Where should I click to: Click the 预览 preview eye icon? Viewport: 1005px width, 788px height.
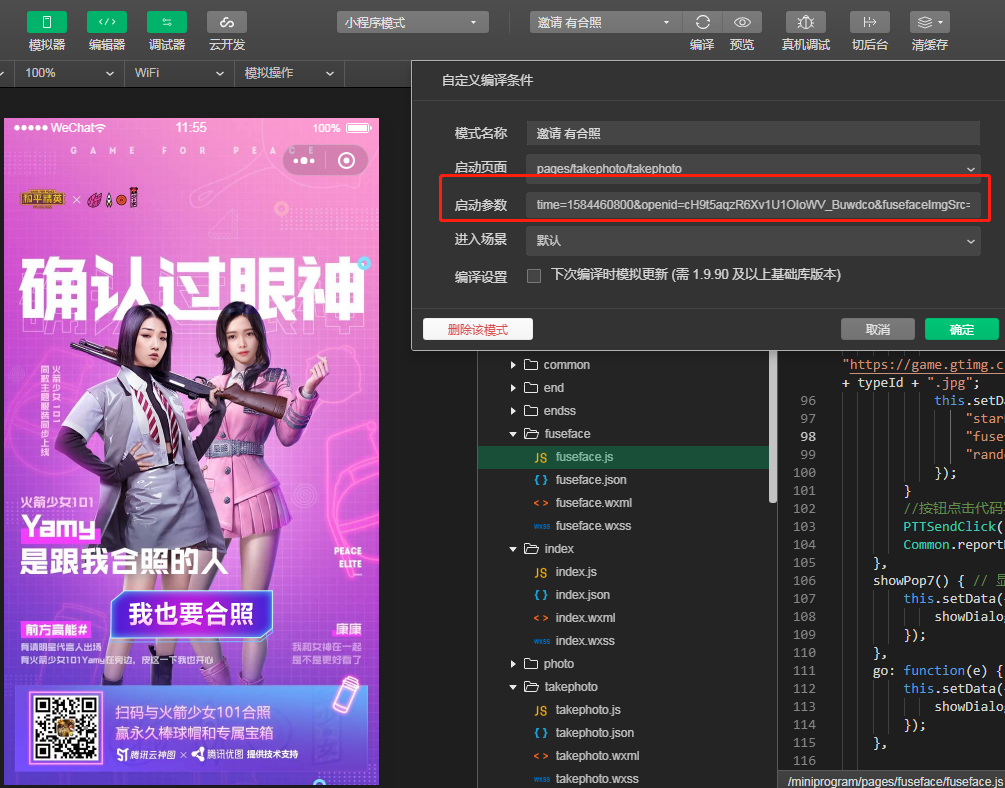pyautogui.click(x=742, y=22)
